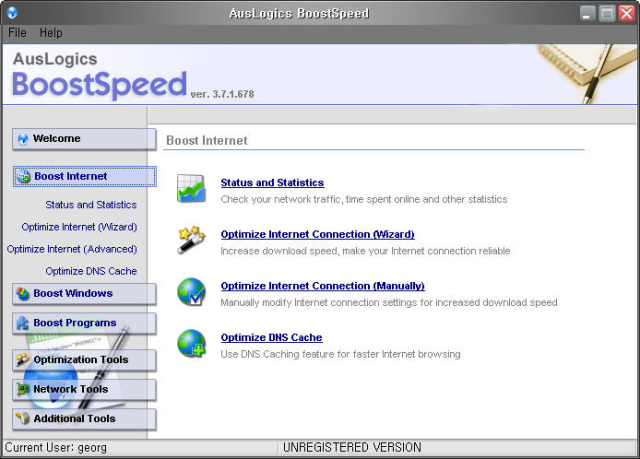This screenshot has width=640, height=459.
Task: Open Optimize Internet (Wizard) in the sidebar
Action: click(x=79, y=227)
